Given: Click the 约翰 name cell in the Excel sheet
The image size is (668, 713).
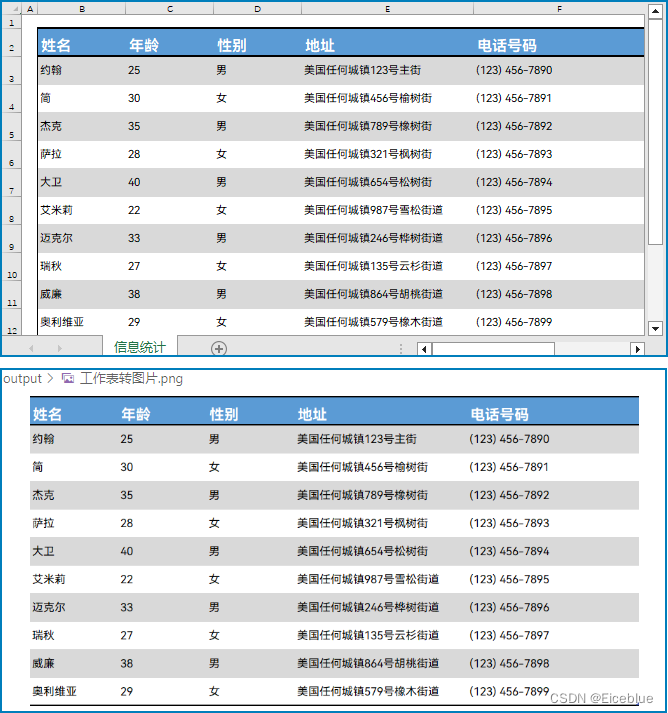Looking at the screenshot, I should pos(82,70).
